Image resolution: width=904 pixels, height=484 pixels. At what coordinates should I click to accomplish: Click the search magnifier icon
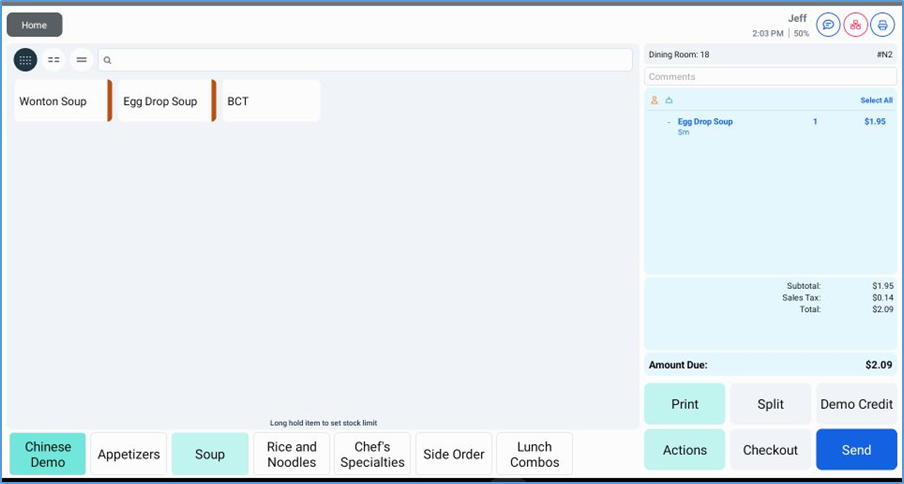point(108,61)
